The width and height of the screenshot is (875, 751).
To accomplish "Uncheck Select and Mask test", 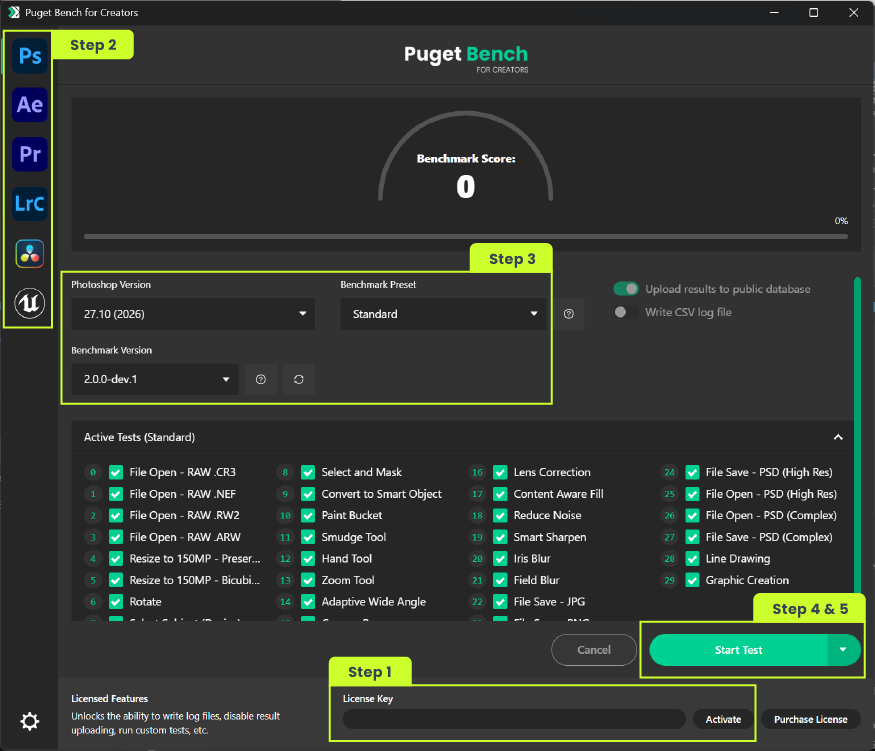I will pos(308,473).
